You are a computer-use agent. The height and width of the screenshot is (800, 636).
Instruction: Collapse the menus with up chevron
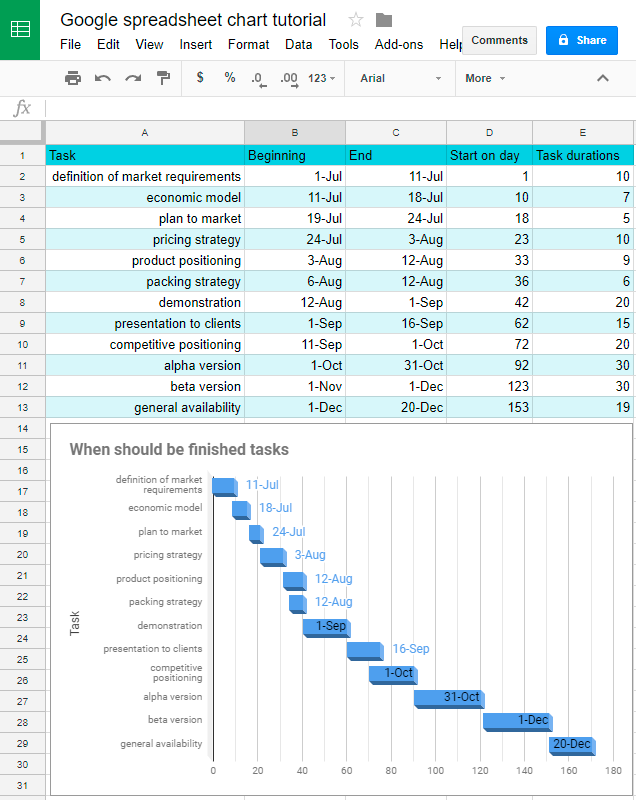pos(603,78)
